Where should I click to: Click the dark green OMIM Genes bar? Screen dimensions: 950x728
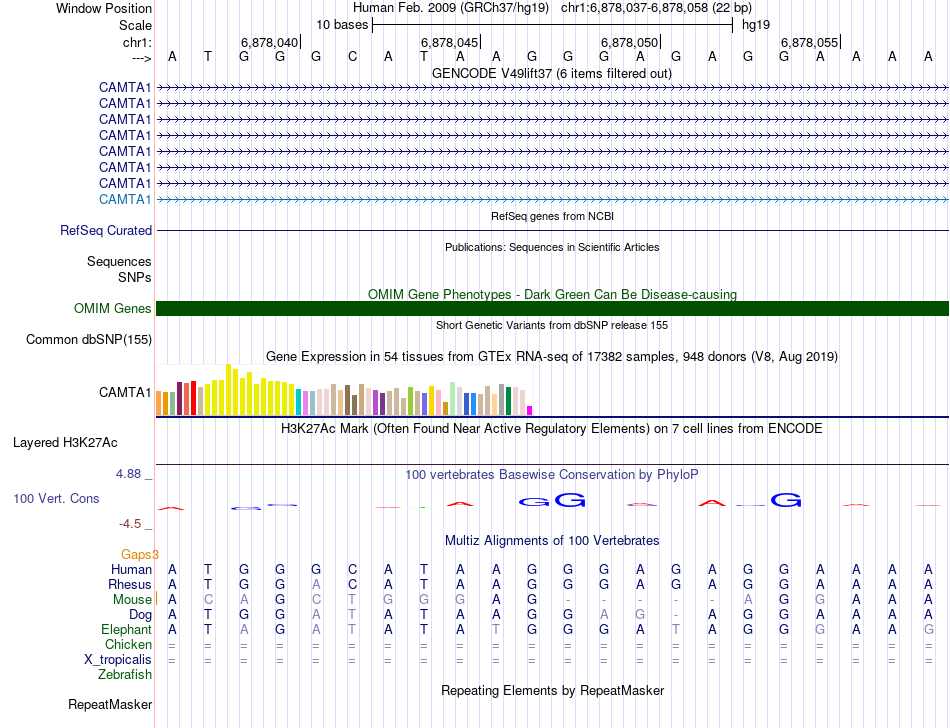552,308
